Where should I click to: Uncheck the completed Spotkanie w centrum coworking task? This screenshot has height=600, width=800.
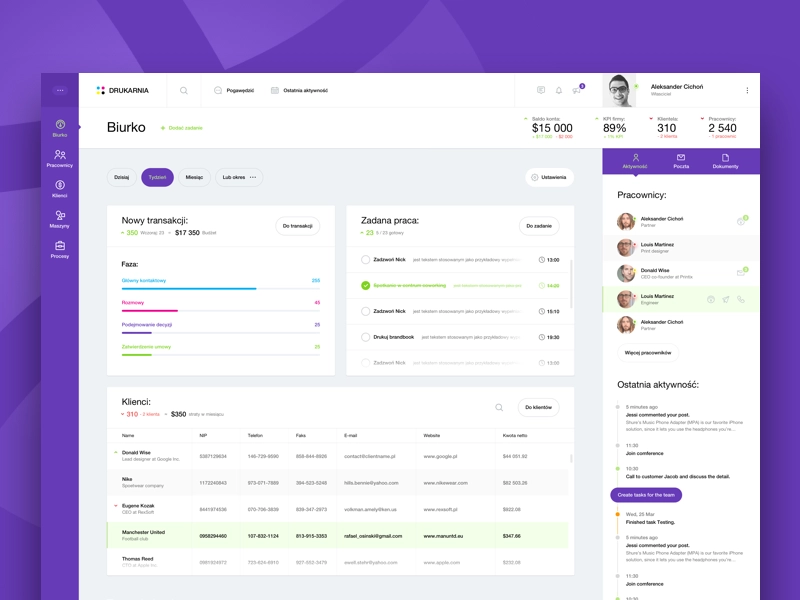click(x=365, y=285)
